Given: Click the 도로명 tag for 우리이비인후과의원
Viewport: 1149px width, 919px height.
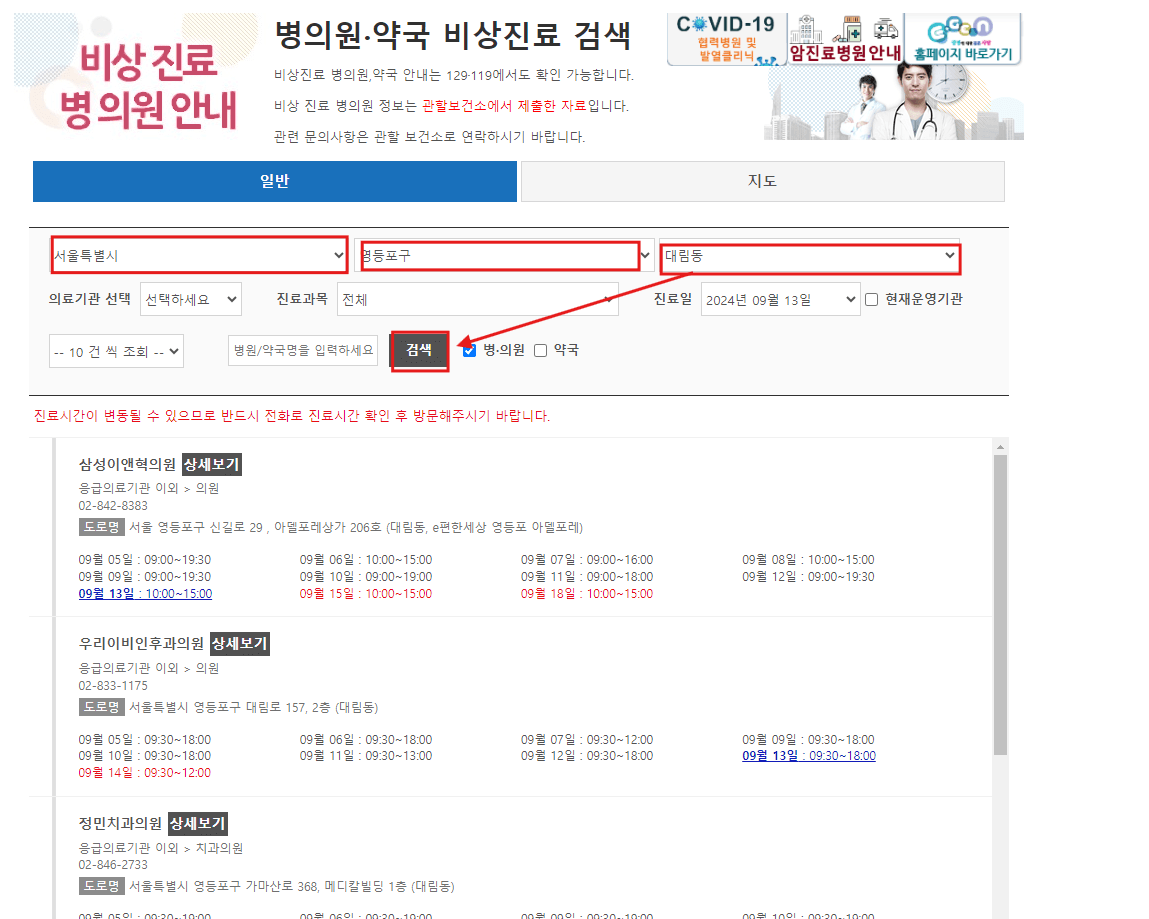Looking at the screenshot, I should tap(101, 707).
